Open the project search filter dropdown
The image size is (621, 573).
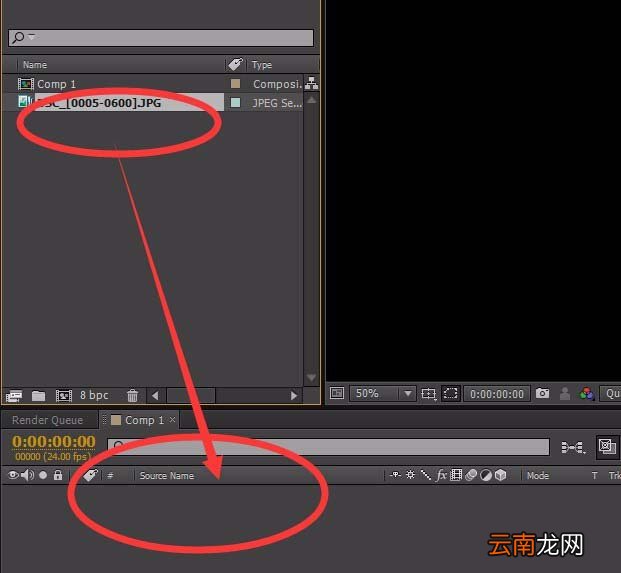coord(24,38)
